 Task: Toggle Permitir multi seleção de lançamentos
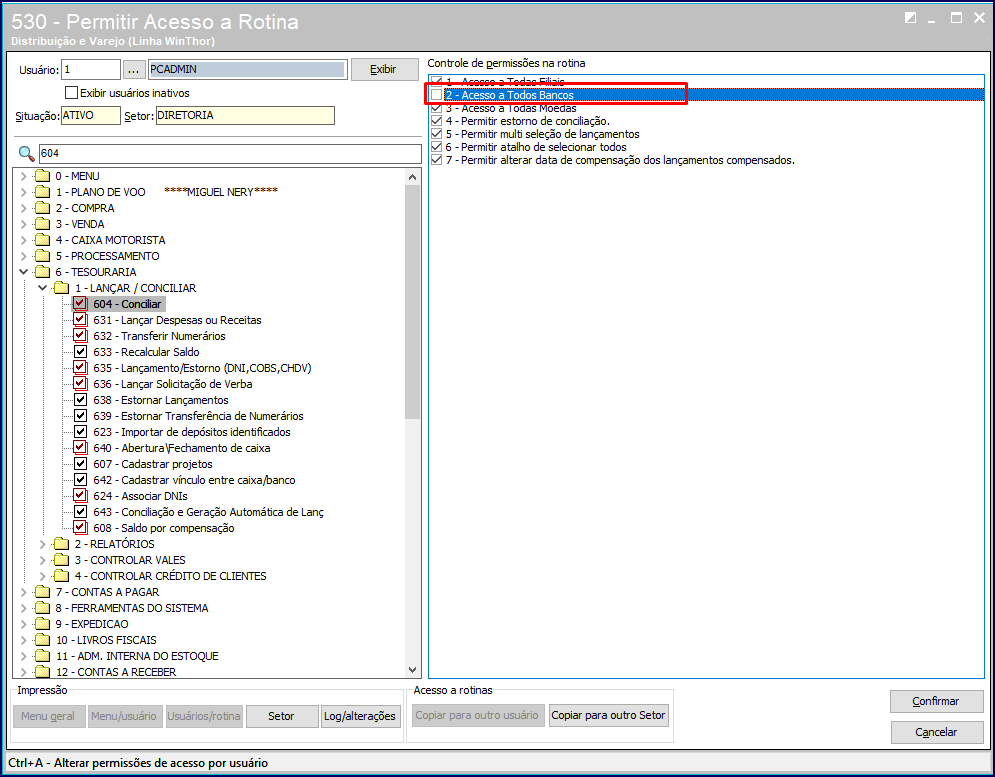click(437, 134)
